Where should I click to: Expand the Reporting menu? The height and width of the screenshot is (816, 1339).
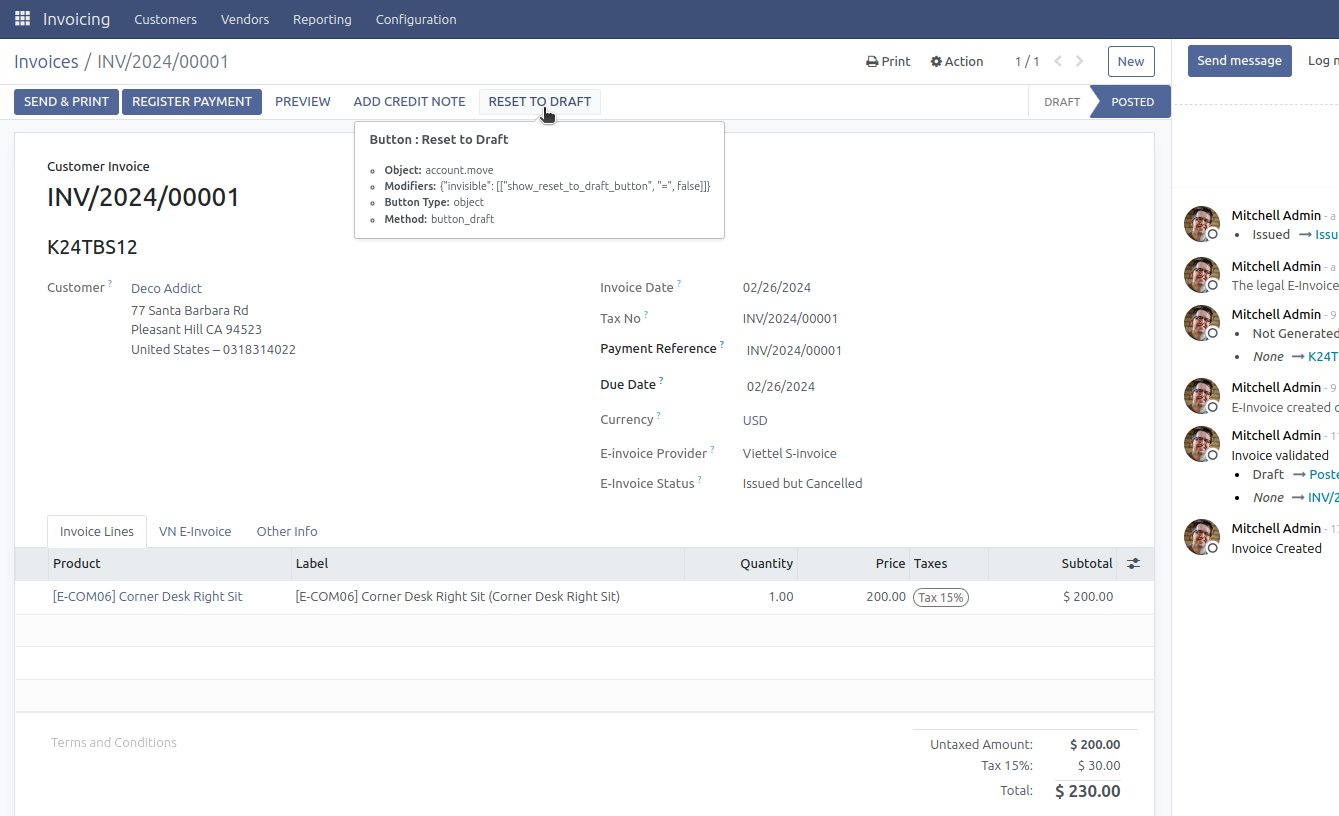pyautogui.click(x=322, y=19)
